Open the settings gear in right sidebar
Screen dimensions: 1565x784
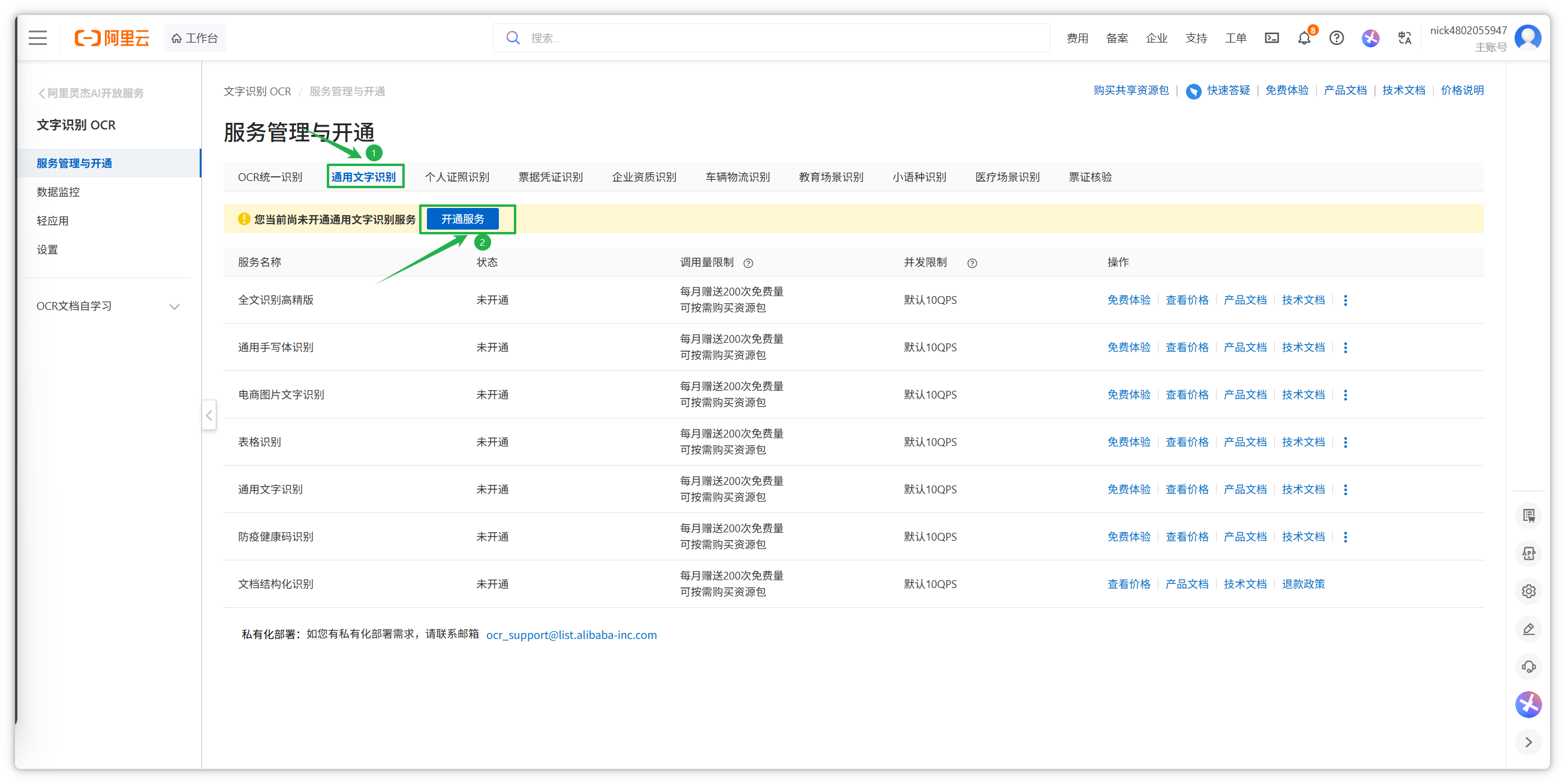click(1528, 591)
